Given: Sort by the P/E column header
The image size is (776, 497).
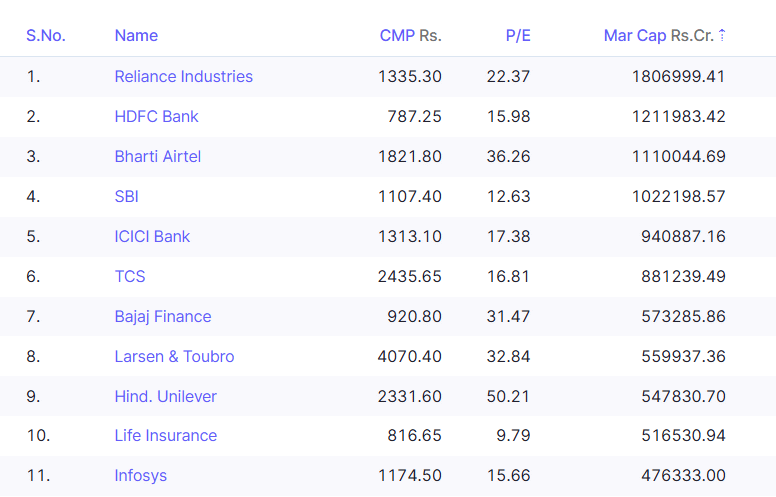Looking at the screenshot, I should coord(518,36).
